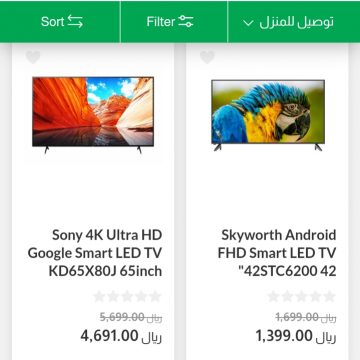Click the chevron beside توصيل للمنزل
Screen dimensions: 360x360
248,23
